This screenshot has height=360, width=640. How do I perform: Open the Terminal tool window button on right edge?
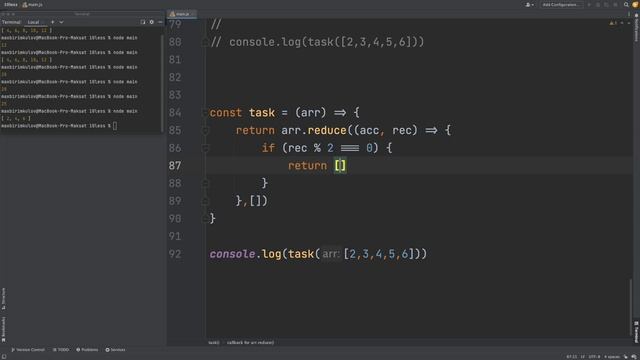pyautogui.click(x=636, y=332)
